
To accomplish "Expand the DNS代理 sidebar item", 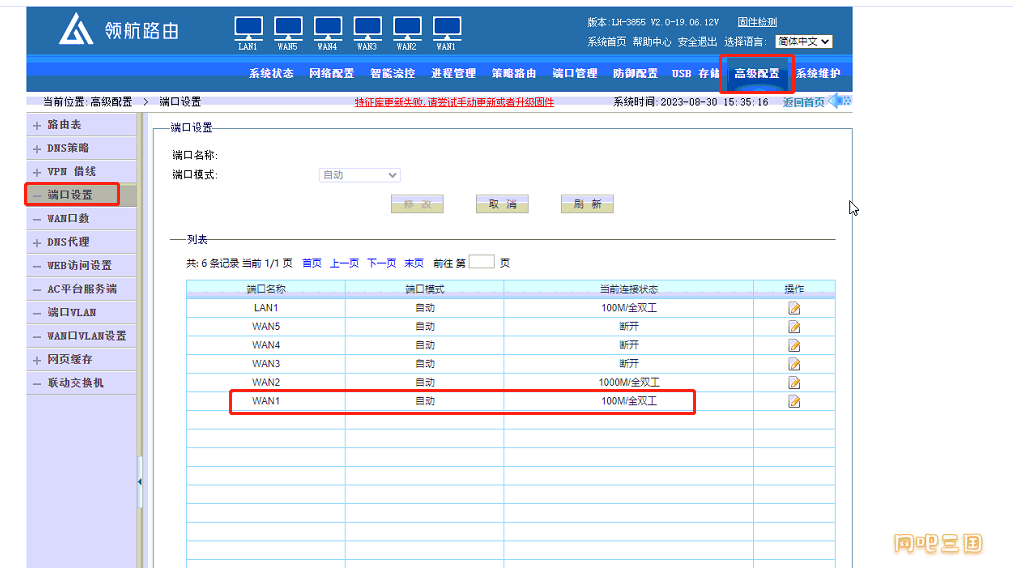I will pos(37,243).
